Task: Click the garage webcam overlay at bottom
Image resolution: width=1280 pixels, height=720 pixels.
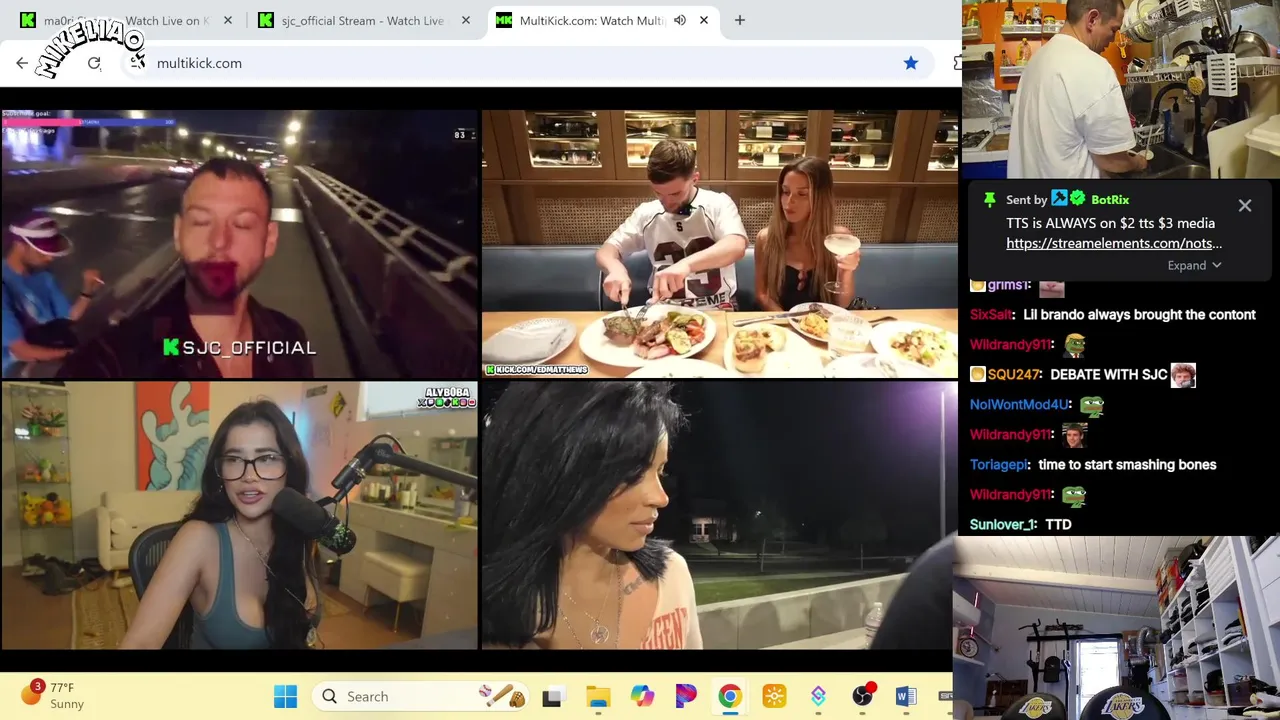Action: pyautogui.click(x=1116, y=628)
